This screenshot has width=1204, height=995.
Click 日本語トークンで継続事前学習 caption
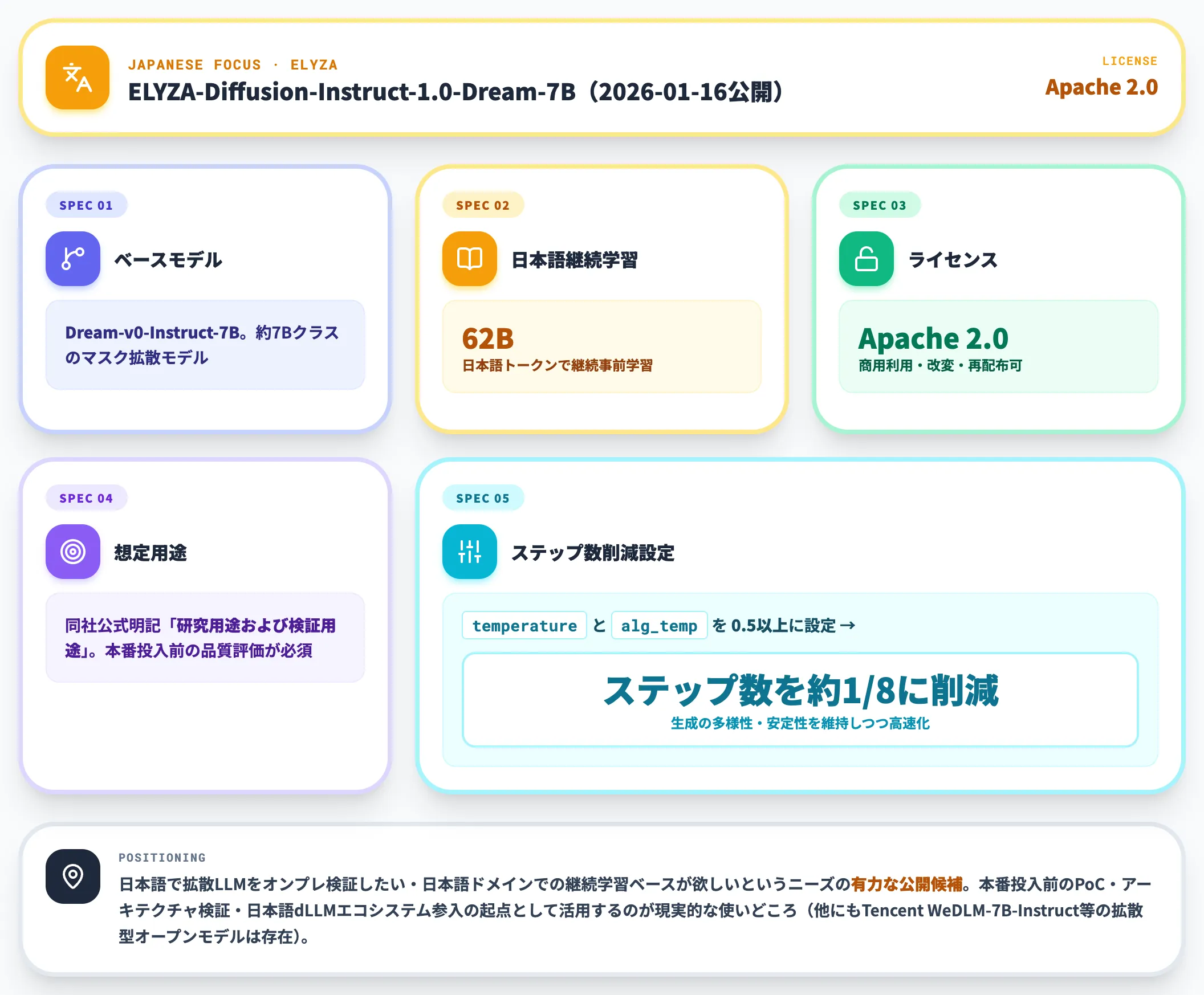coord(558,365)
